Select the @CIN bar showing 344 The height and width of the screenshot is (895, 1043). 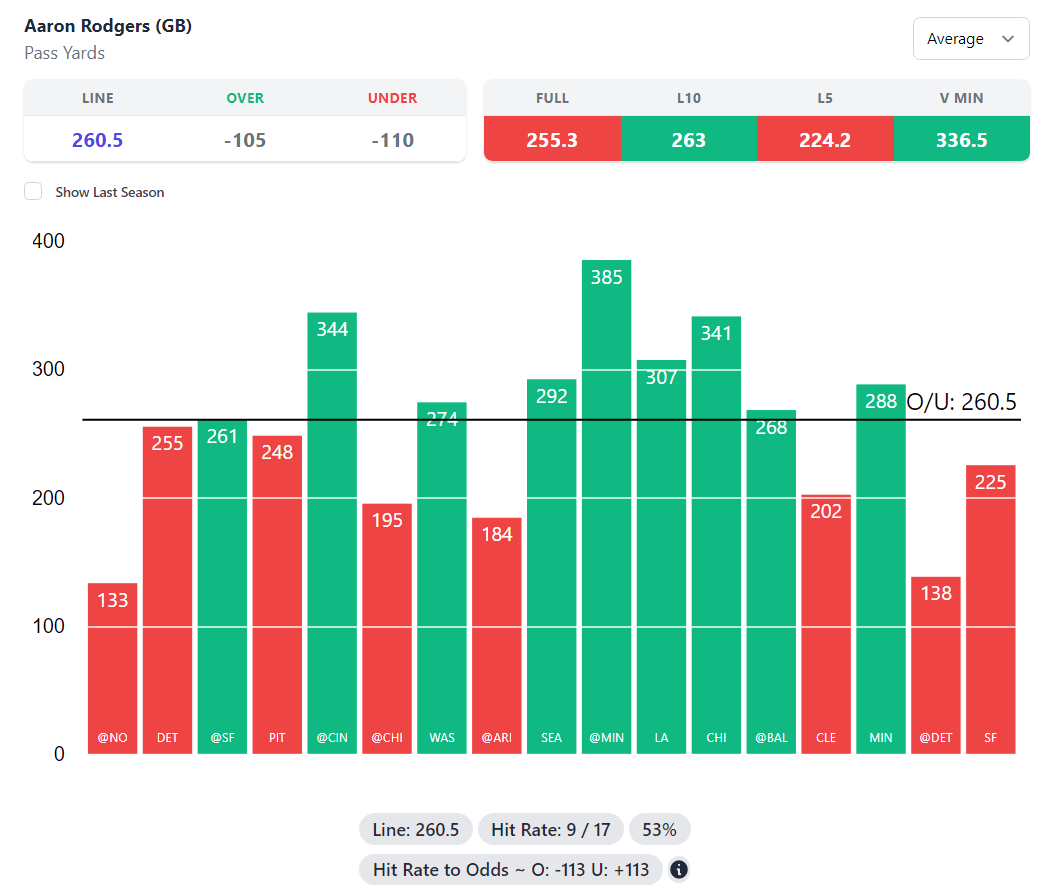pos(332,533)
